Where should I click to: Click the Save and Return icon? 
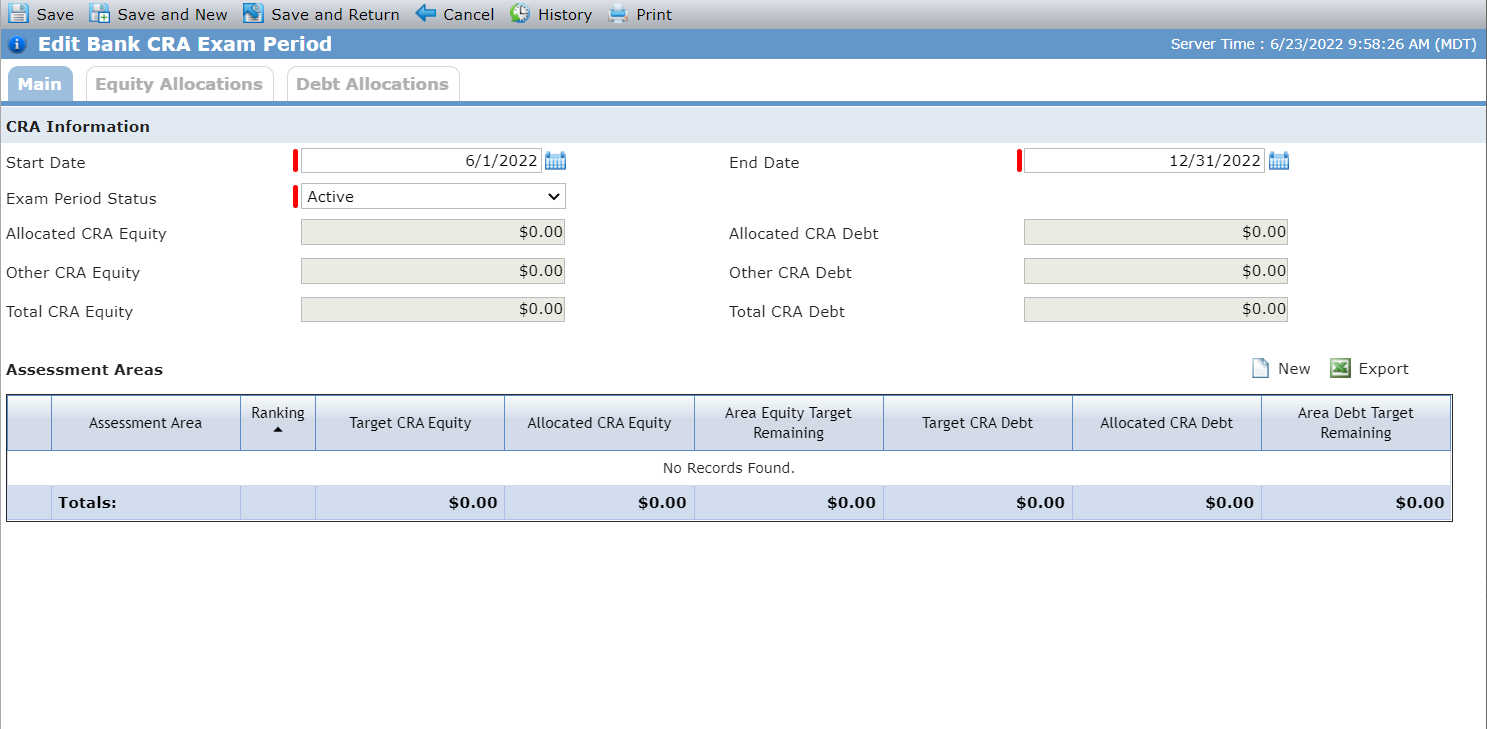[253, 14]
